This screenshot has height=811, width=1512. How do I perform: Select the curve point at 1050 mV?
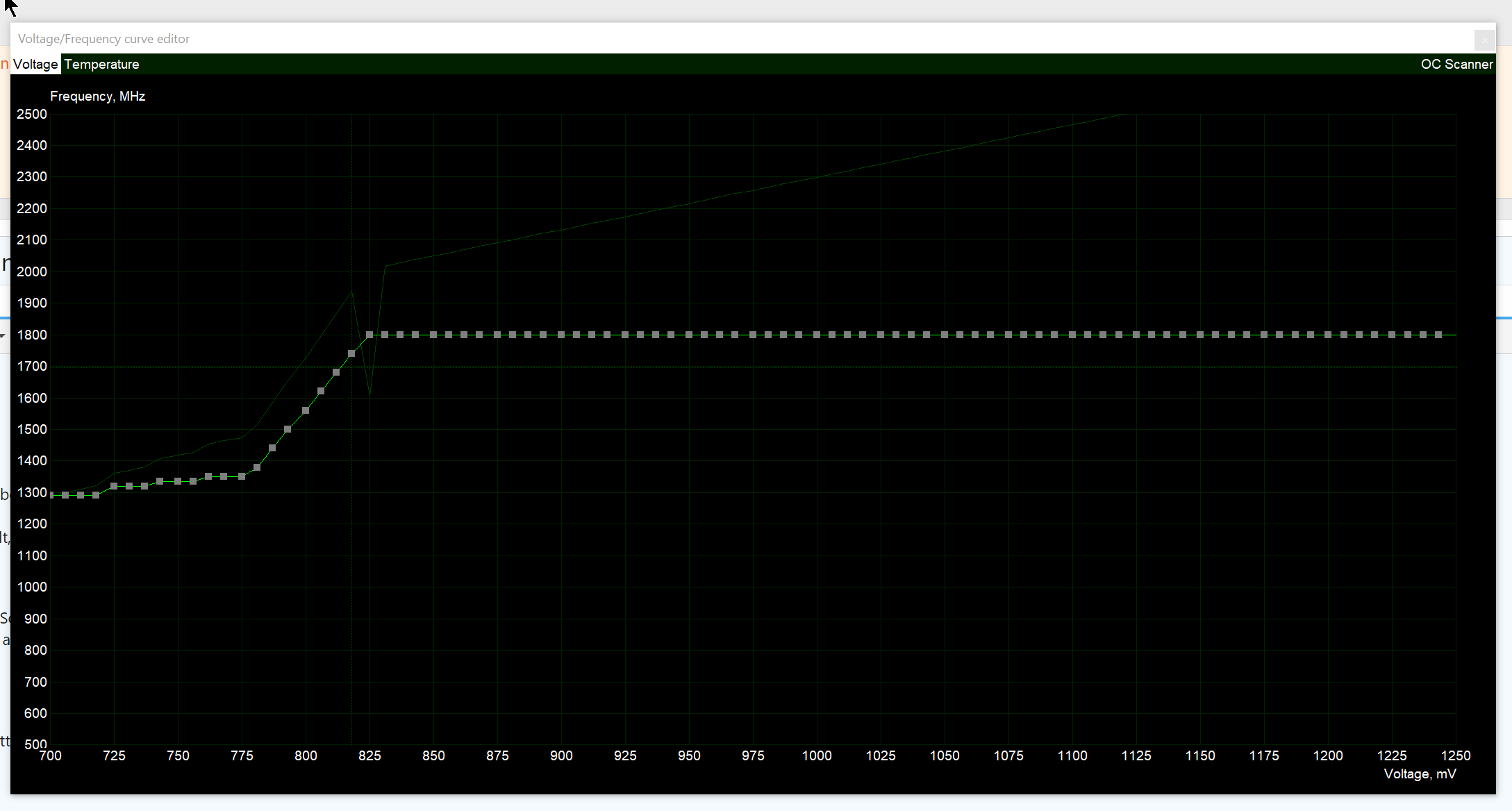click(x=945, y=335)
